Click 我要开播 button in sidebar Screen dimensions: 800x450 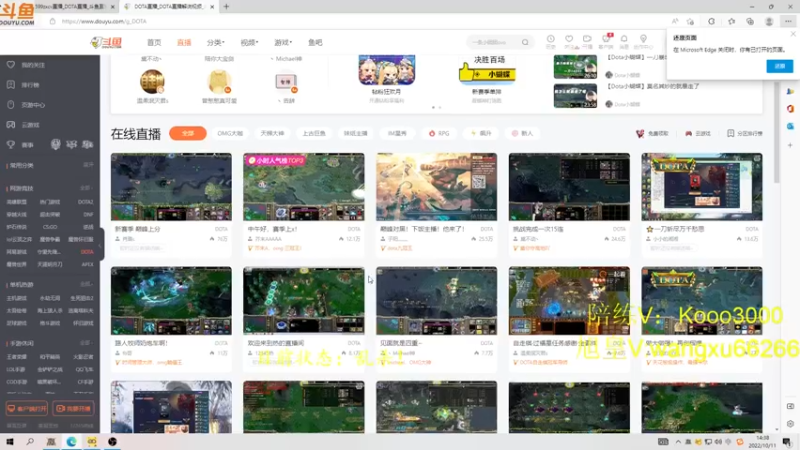pos(73,409)
